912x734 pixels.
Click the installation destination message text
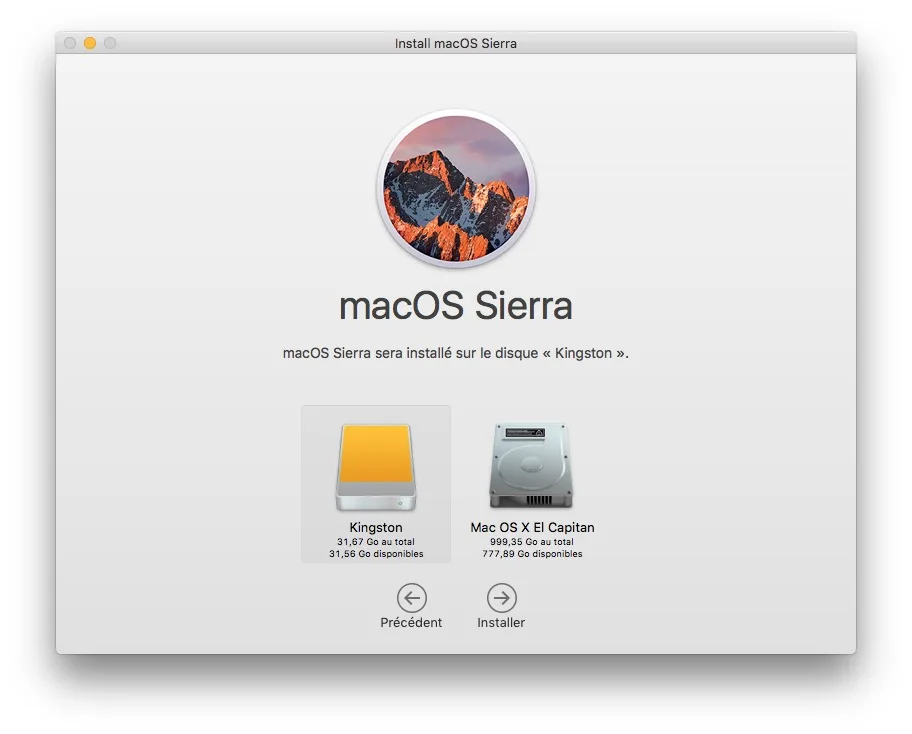point(456,352)
